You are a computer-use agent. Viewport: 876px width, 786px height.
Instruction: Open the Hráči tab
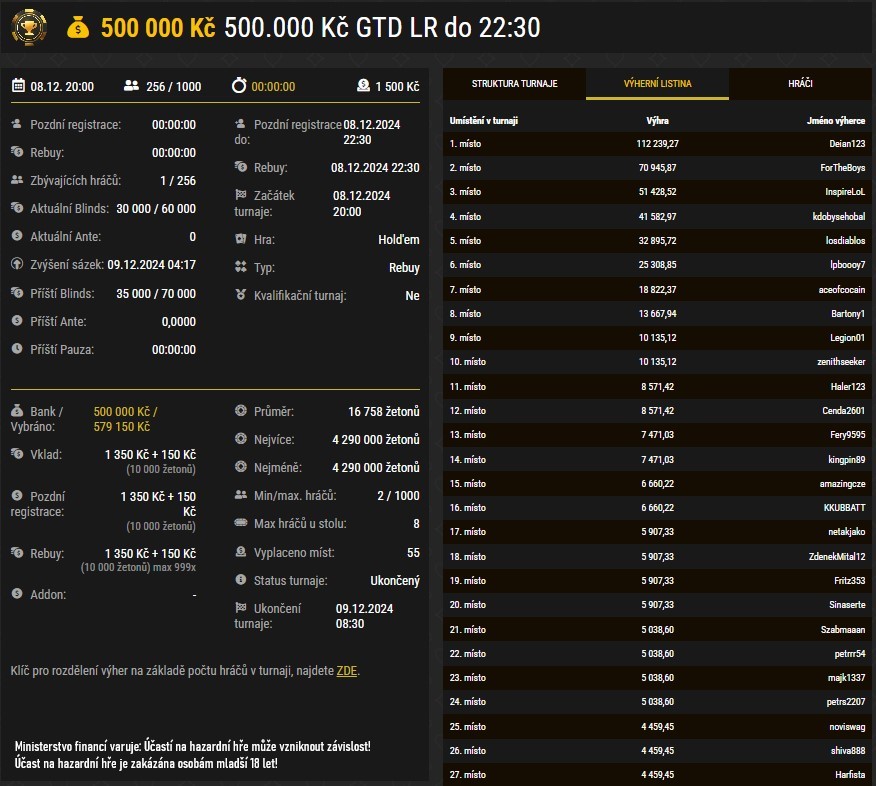coord(800,84)
